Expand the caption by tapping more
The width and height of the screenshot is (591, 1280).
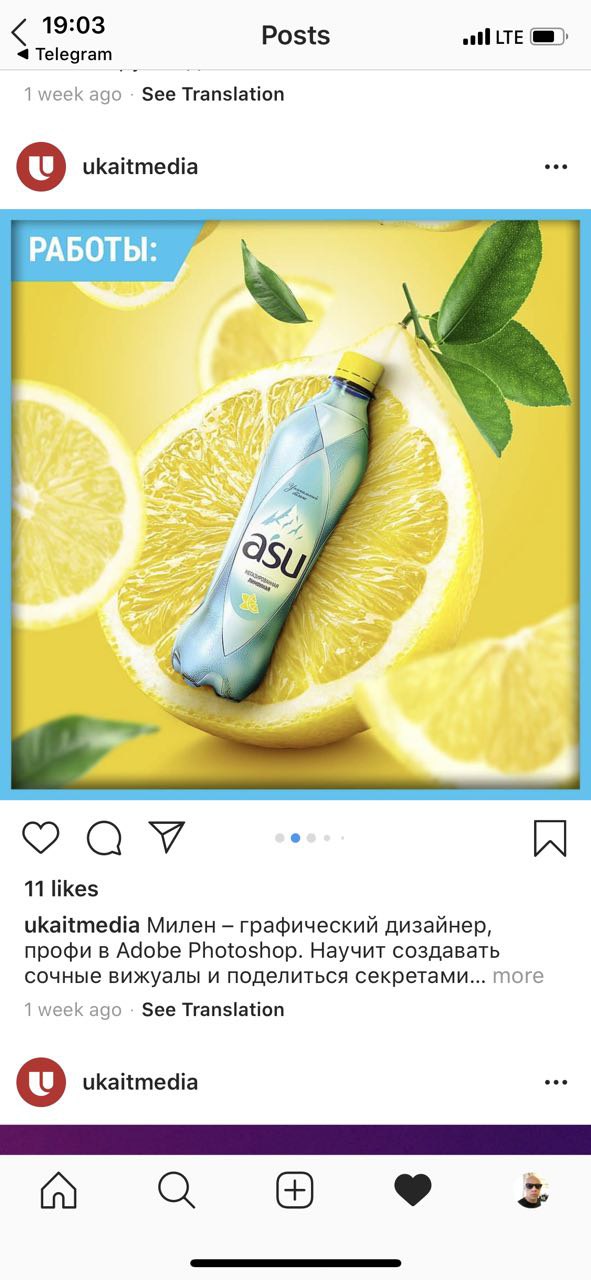coord(518,976)
